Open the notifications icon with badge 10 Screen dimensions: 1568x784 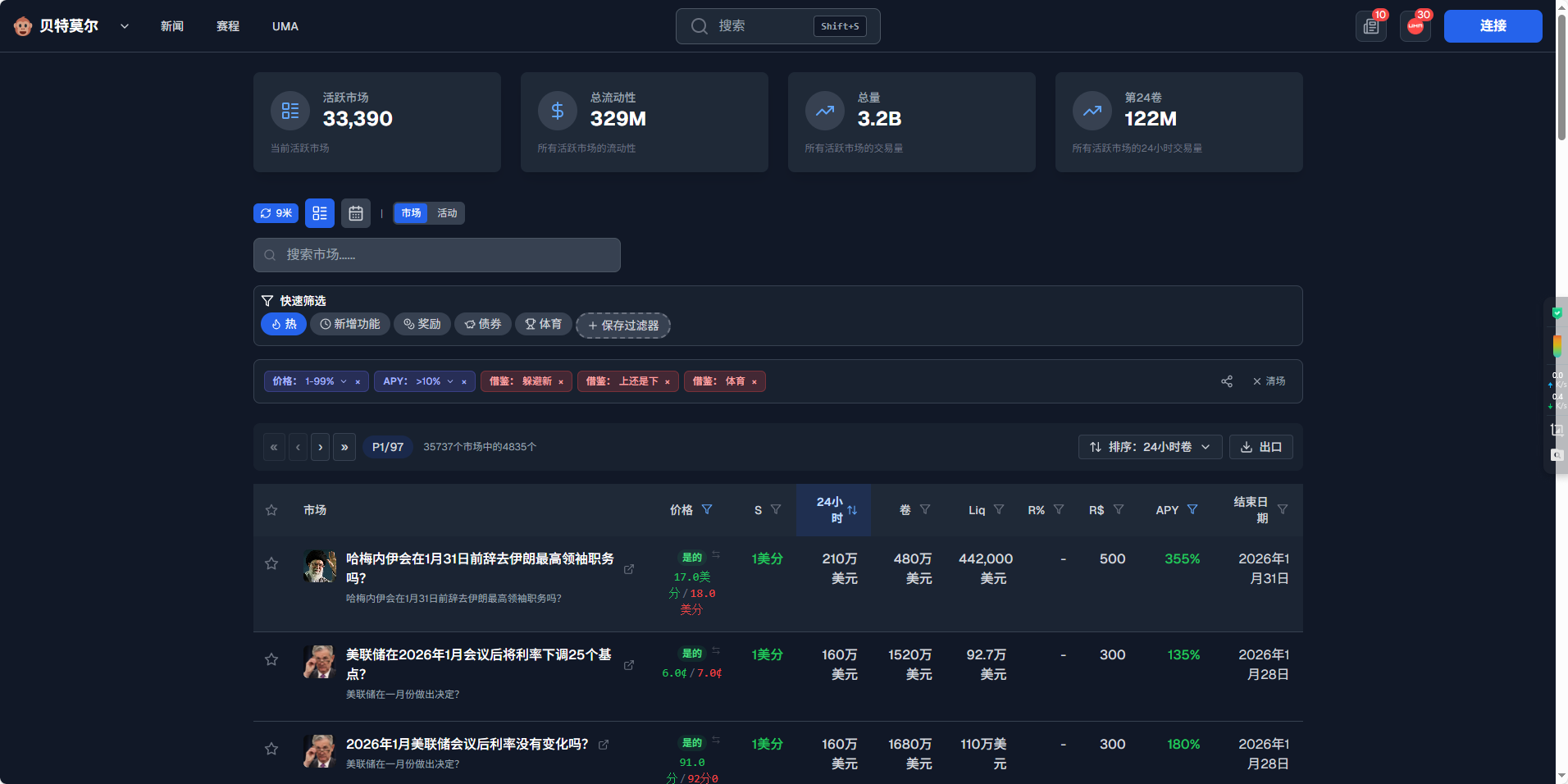[x=1370, y=26]
